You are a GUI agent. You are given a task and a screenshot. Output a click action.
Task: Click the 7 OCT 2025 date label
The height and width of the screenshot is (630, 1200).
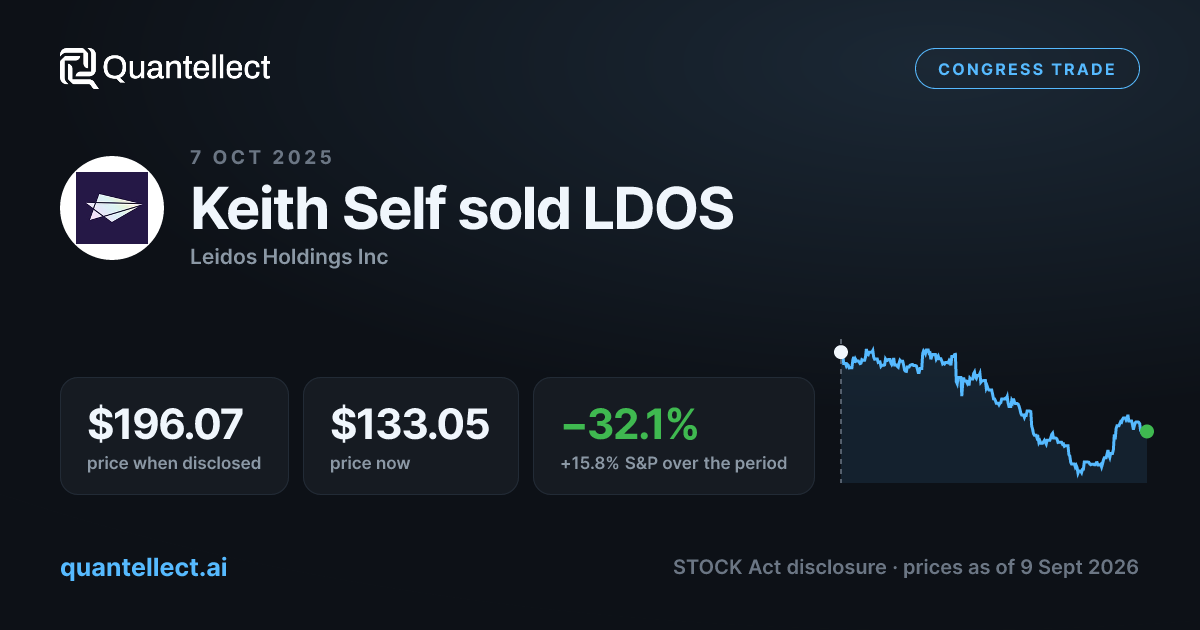(262, 157)
